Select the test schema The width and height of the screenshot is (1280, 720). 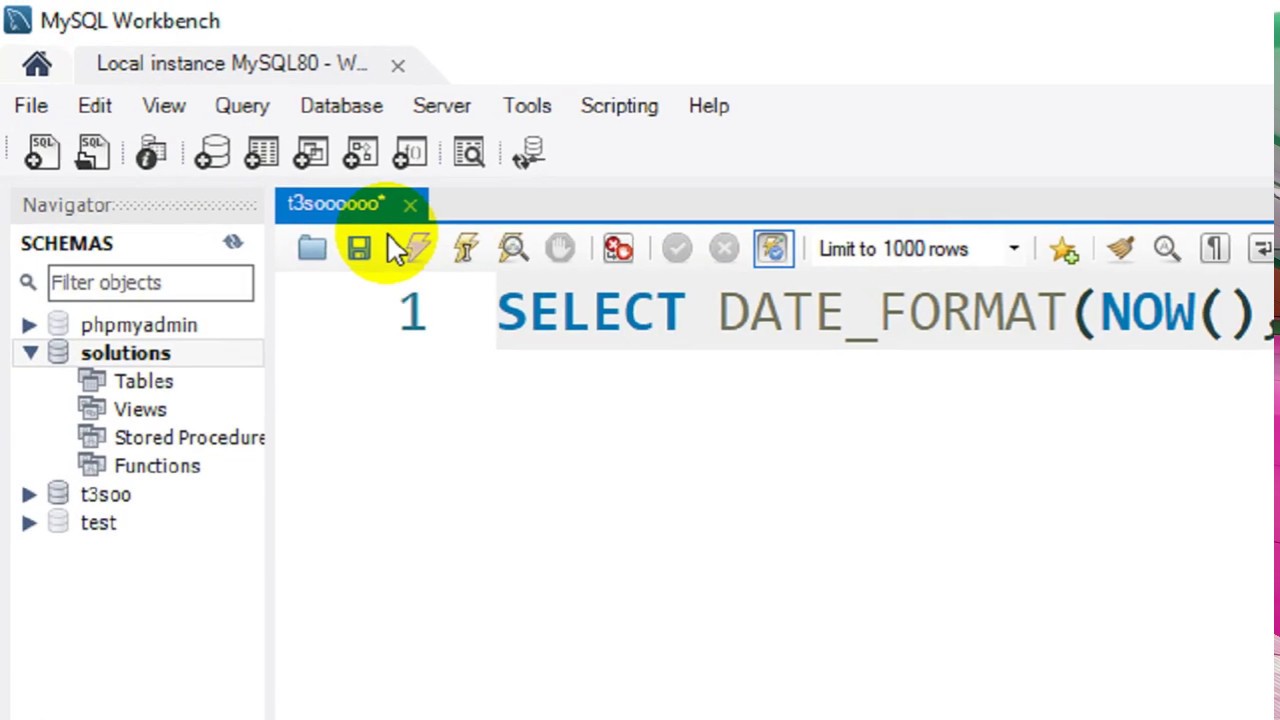[98, 522]
